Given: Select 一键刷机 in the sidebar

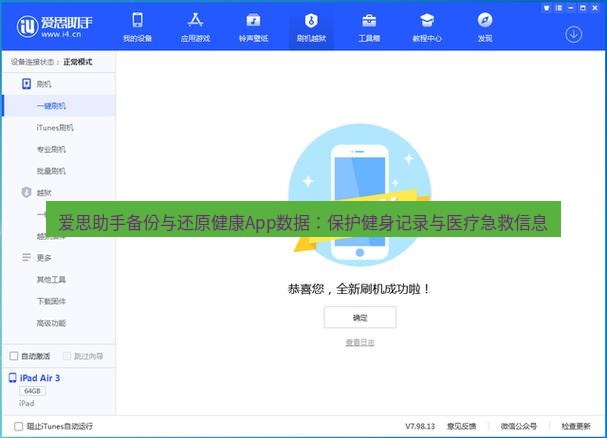Looking at the screenshot, I should 59,106.
